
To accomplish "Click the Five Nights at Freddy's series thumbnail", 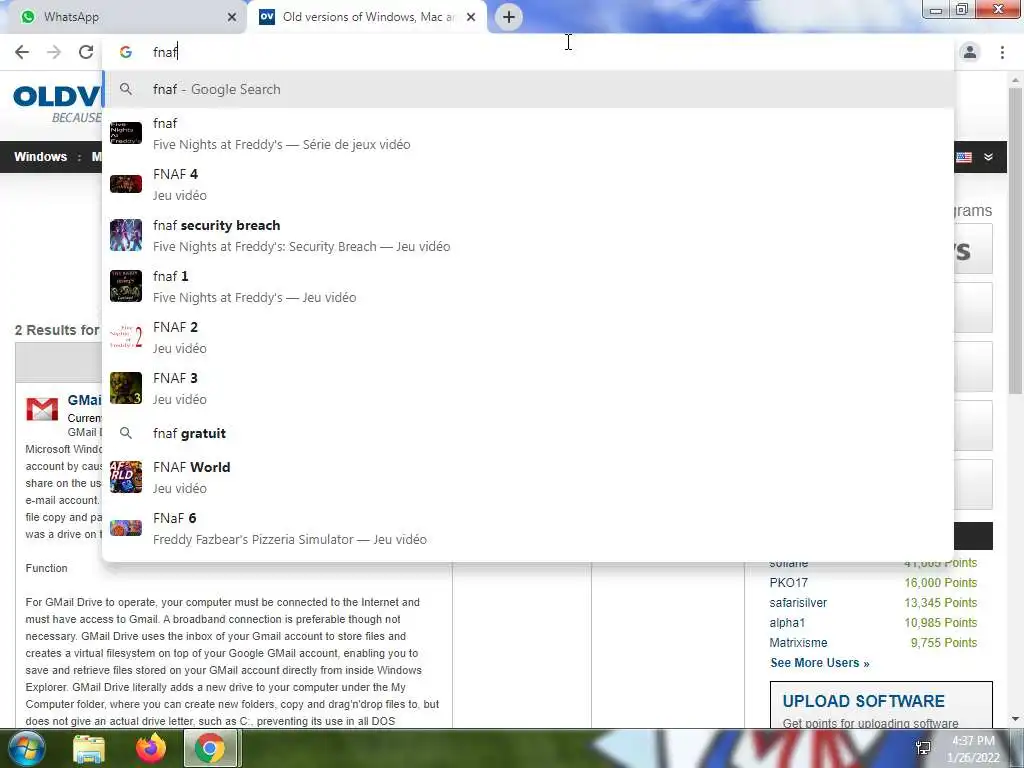I will [x=126, y=133].
